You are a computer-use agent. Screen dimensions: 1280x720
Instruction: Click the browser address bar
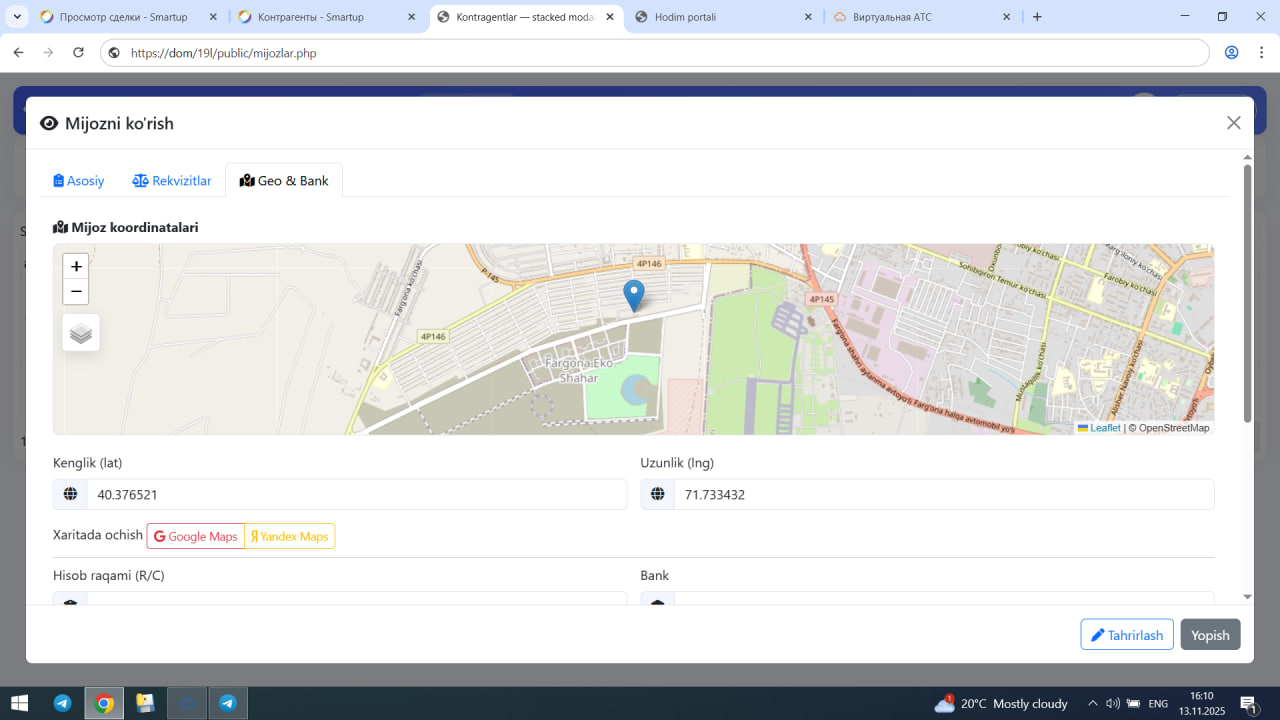tap(655, 53)
